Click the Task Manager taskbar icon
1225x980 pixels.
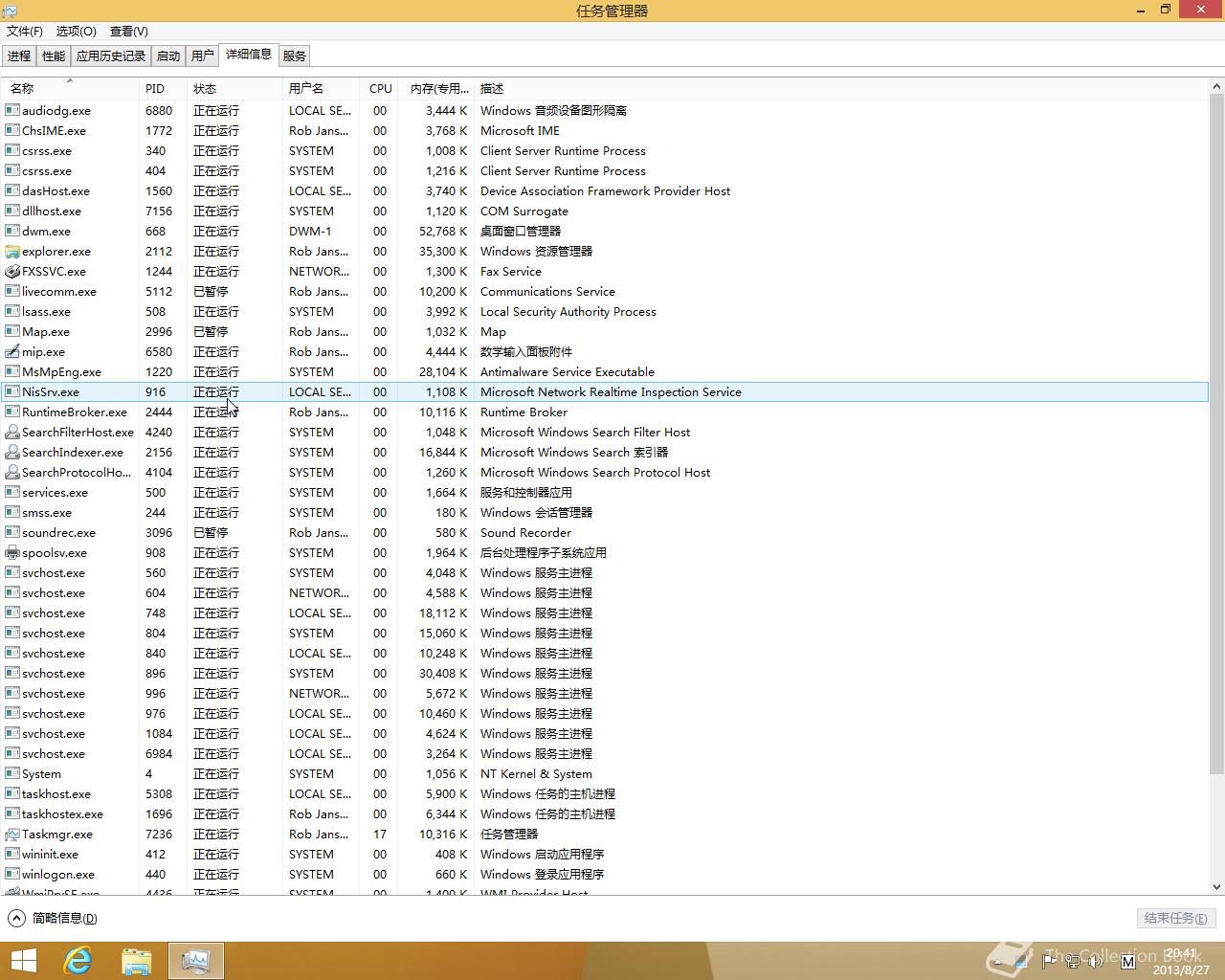tap(196, 961)
